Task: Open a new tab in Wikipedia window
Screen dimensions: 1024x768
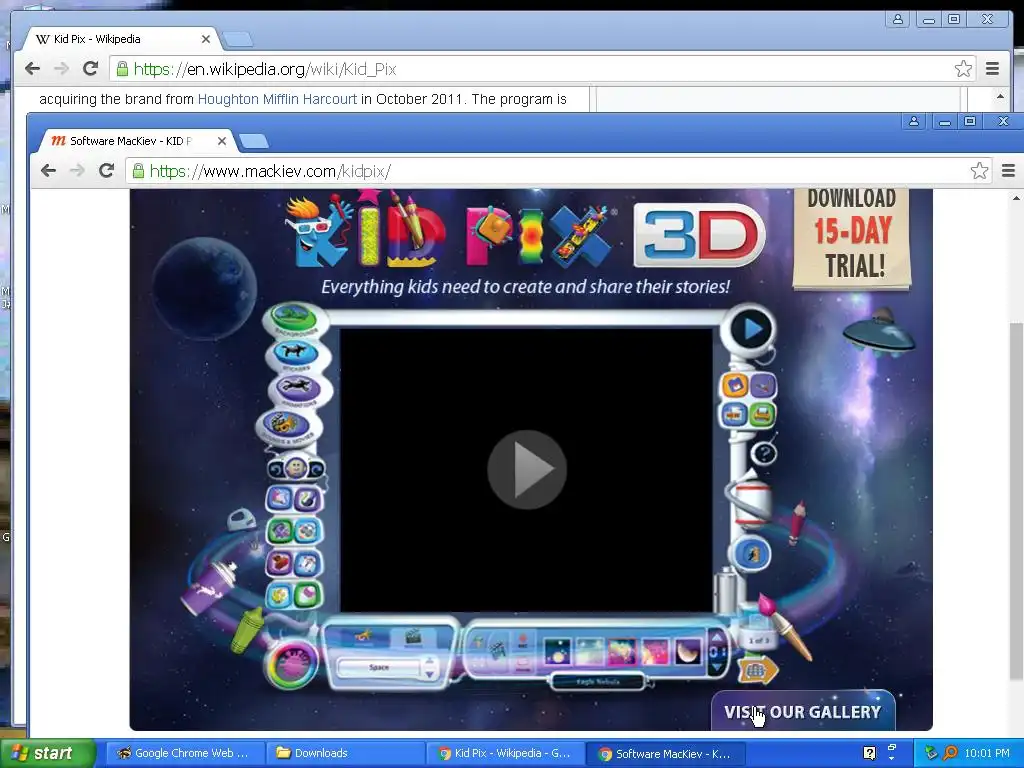Action: coord(238,39)
